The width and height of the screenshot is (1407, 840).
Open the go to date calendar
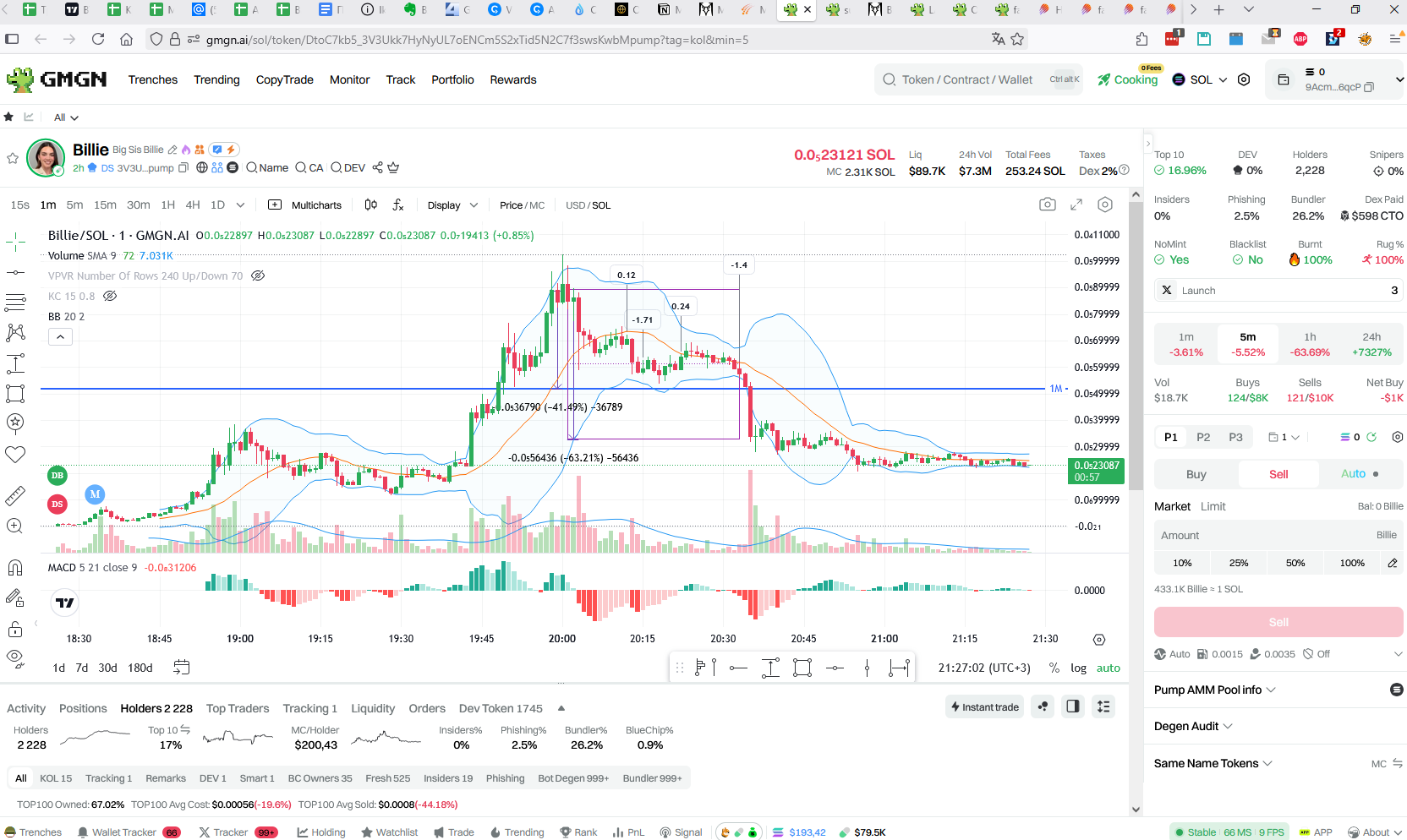pos(181,668)
